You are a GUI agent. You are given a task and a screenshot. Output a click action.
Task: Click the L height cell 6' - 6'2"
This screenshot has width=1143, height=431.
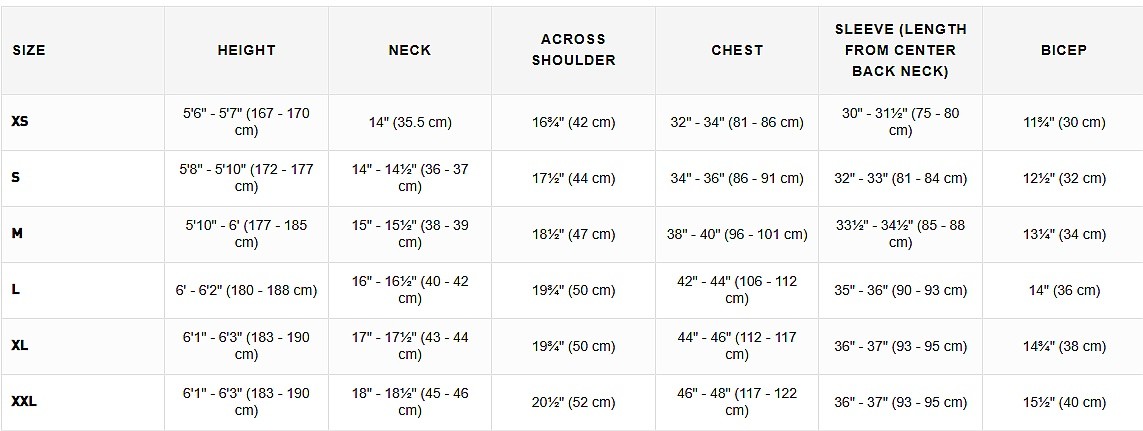pos(246,290)
